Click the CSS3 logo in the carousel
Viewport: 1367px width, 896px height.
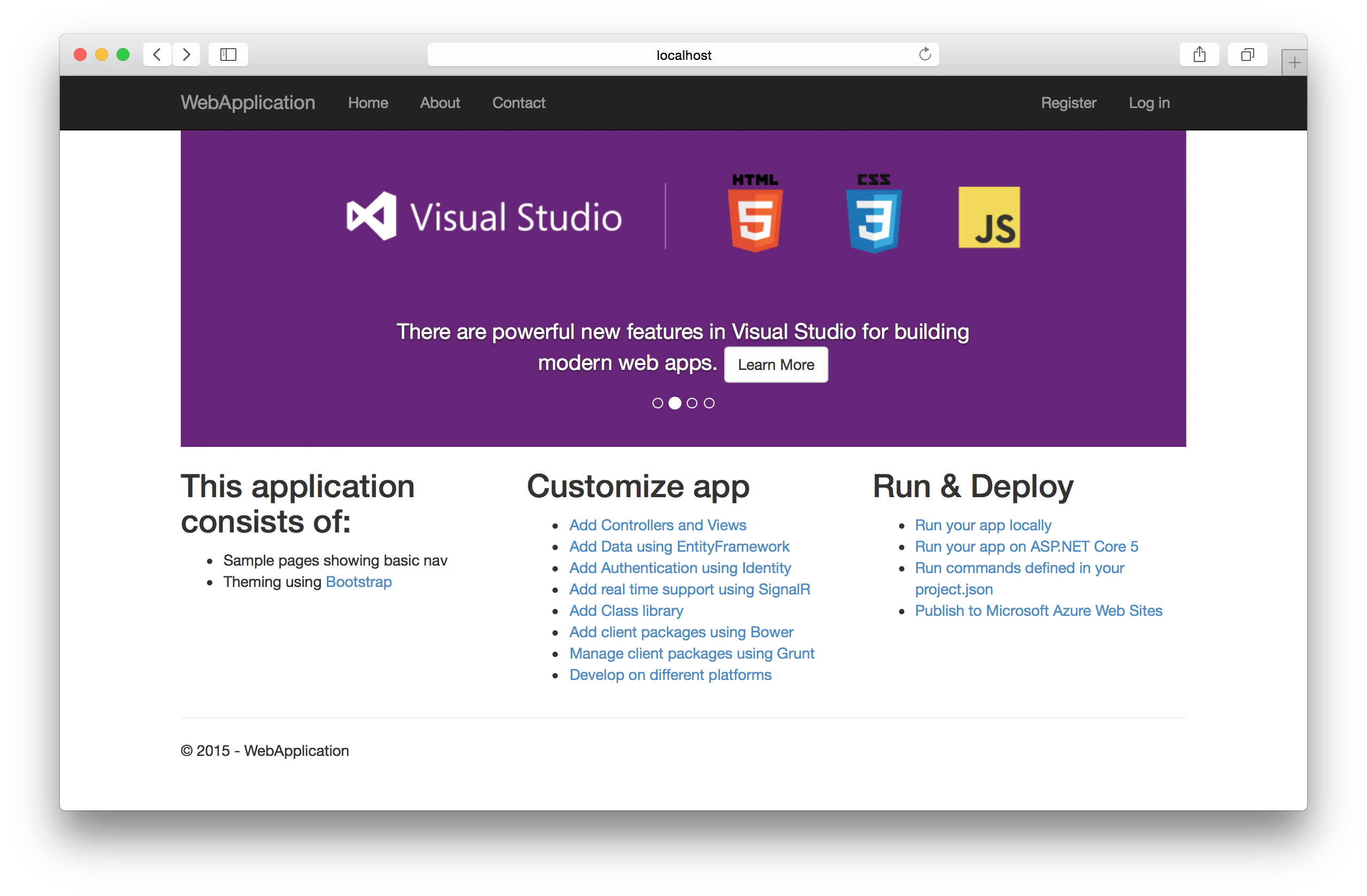tap(874, 212)
